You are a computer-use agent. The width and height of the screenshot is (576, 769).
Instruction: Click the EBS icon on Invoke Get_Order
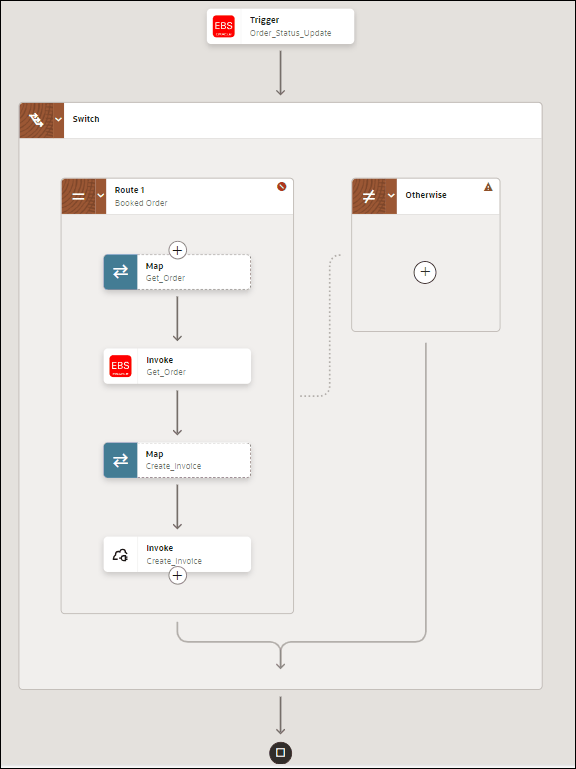(x=121, y=366)
